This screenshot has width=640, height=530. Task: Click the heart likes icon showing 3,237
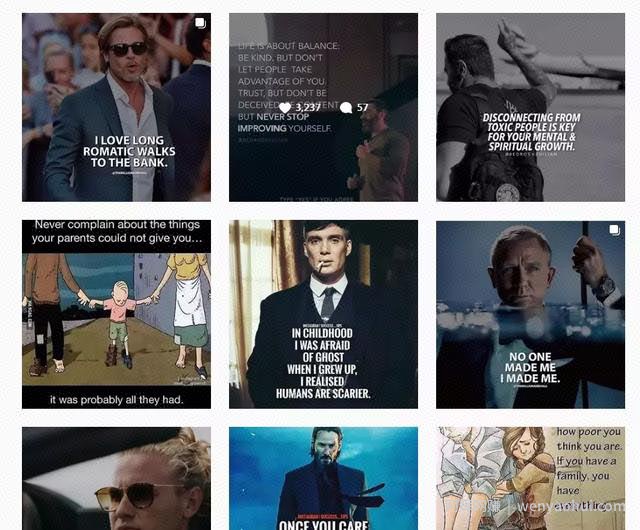(285, 108)
